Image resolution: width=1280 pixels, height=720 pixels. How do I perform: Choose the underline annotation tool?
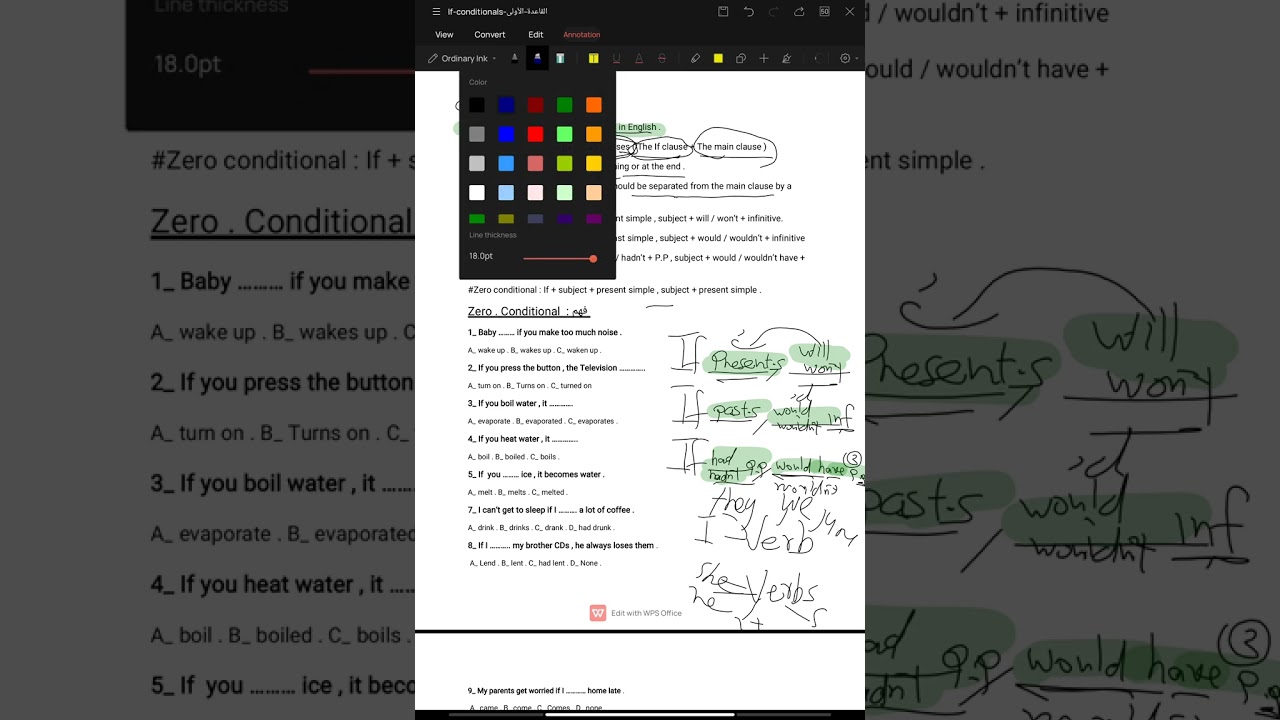point(616,59)
